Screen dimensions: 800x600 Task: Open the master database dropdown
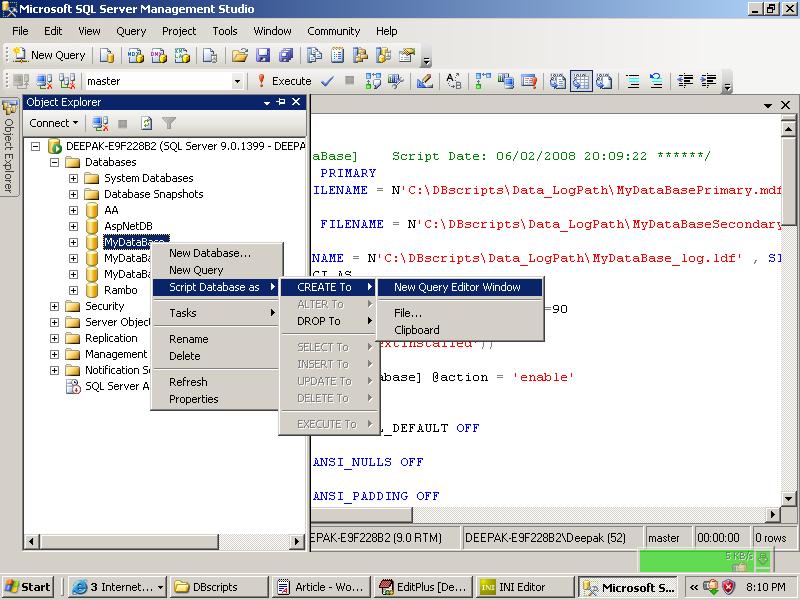tap(237, 81)
